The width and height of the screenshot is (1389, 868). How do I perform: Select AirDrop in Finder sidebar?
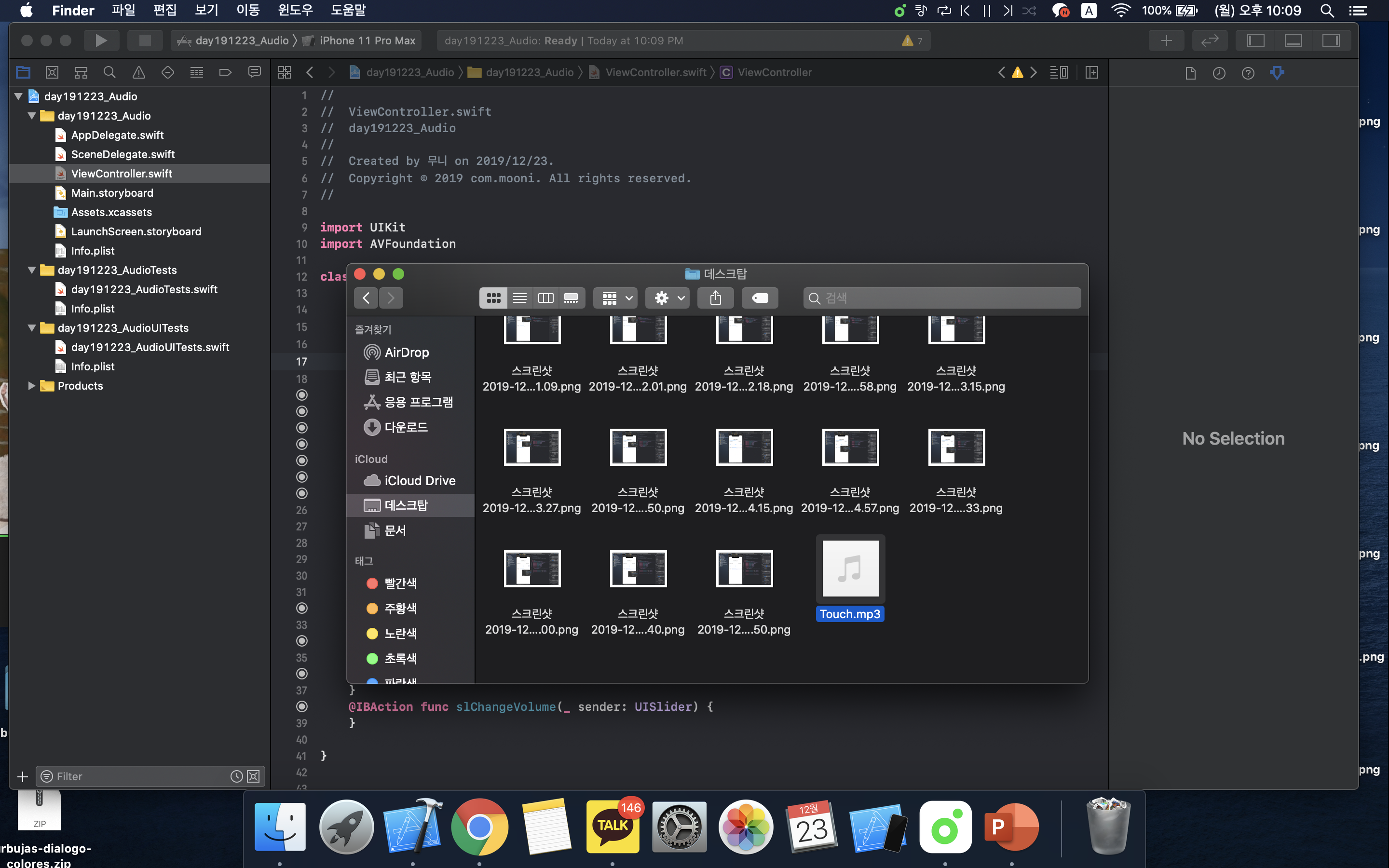pos(406,353)
